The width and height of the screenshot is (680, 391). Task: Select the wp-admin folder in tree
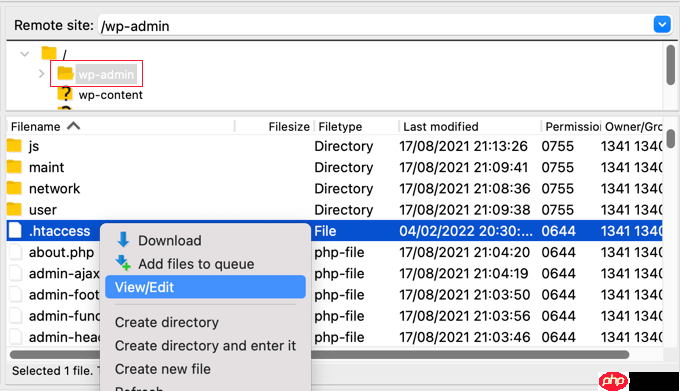[106, 74]
